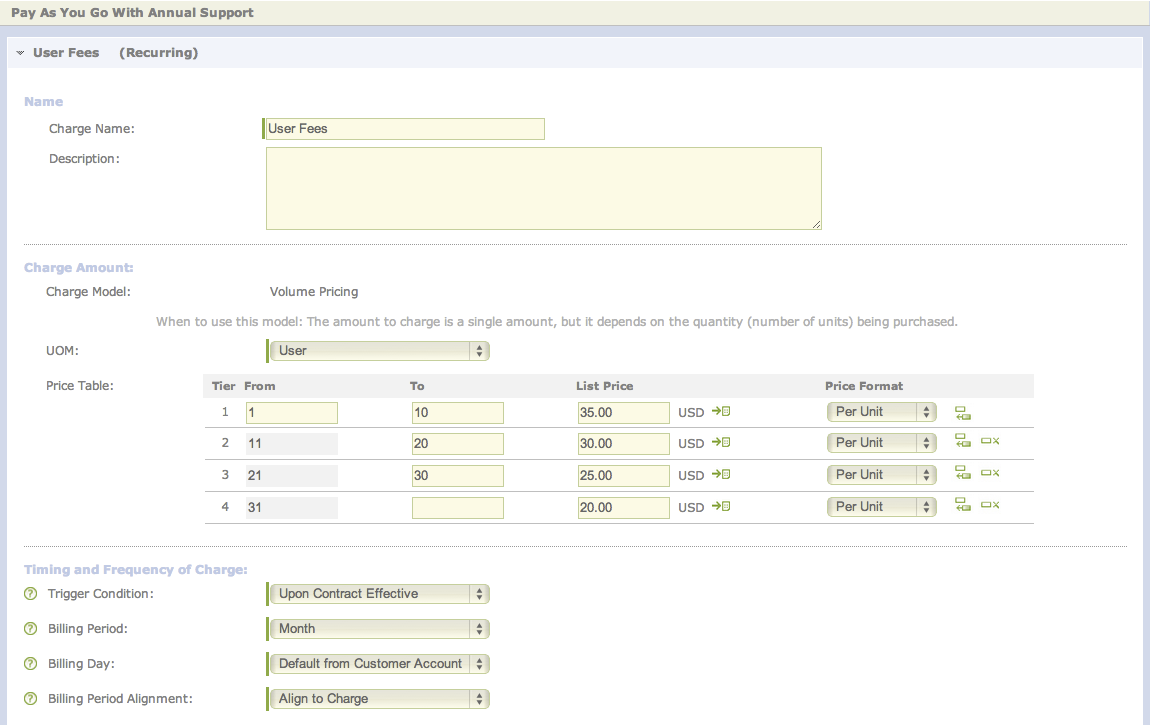Delete tier 3 with remove icon
This screenshot has height=725, width=1150.
click(990, 474)
